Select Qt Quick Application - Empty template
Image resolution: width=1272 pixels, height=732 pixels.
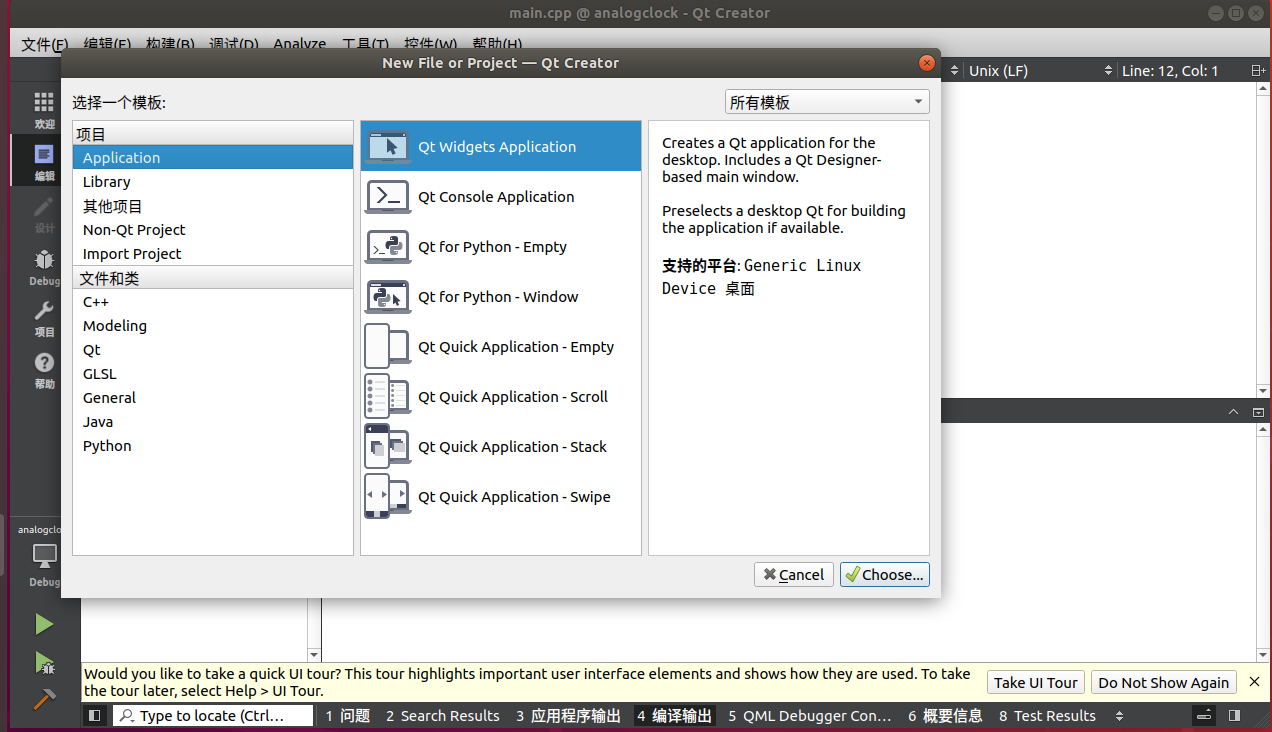pos(501,347)
